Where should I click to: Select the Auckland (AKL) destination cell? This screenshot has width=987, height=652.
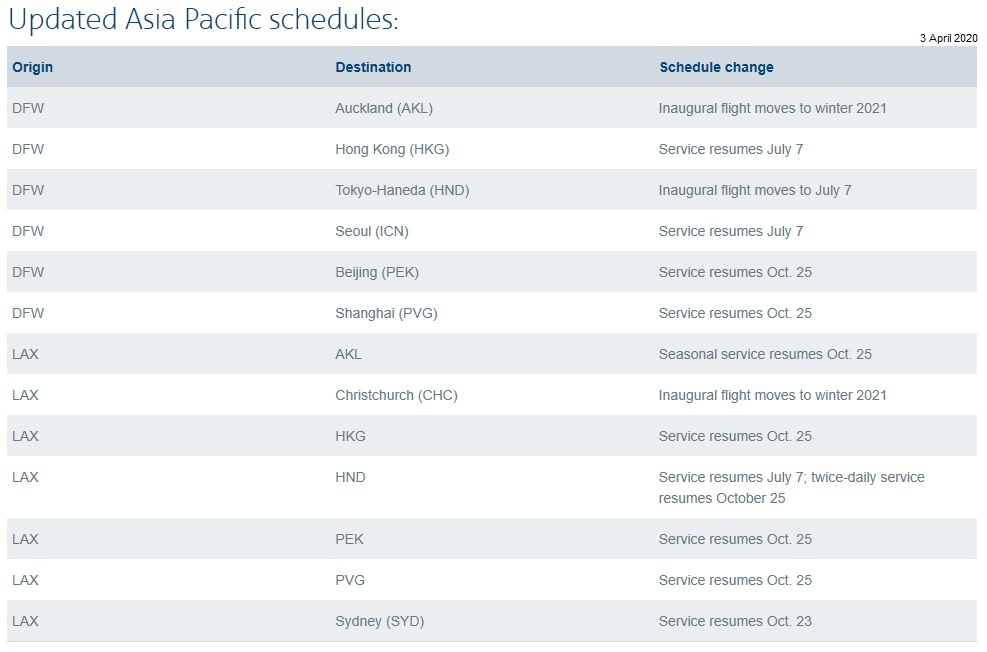click(x=384, y=108)
